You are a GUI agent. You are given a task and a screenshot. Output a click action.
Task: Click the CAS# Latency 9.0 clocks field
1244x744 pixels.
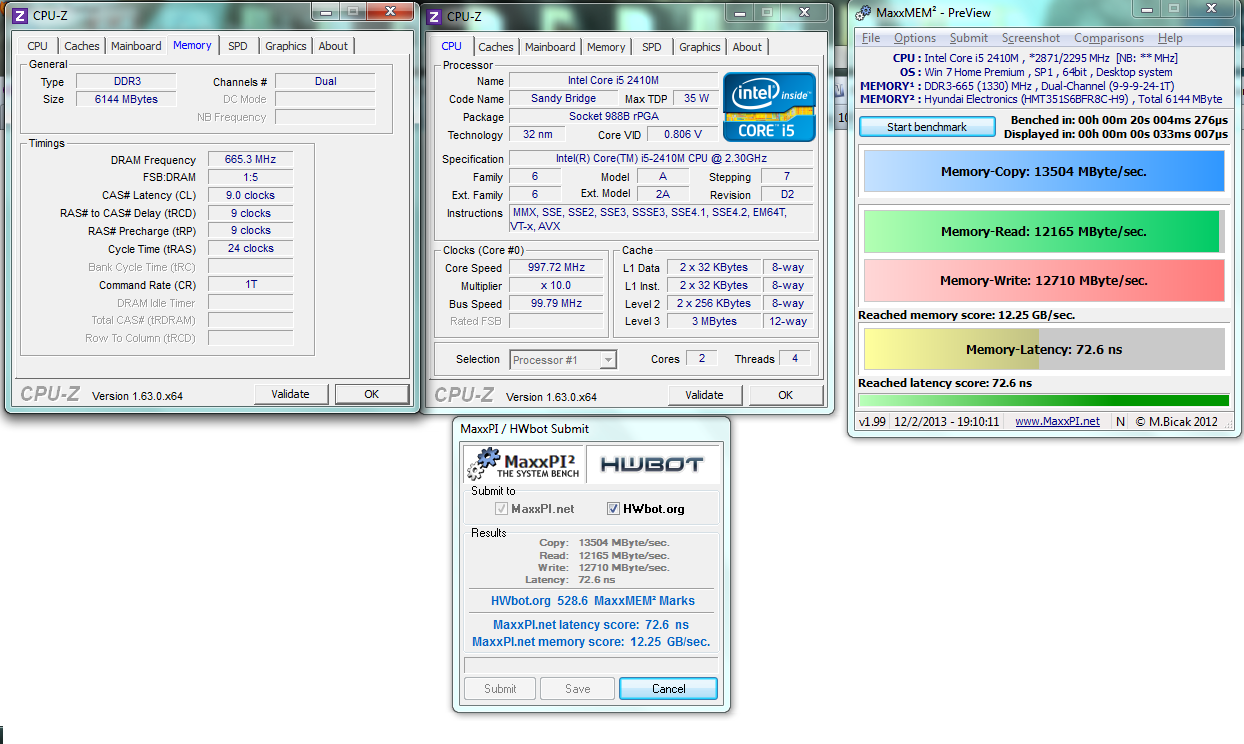tap(250, 195)
